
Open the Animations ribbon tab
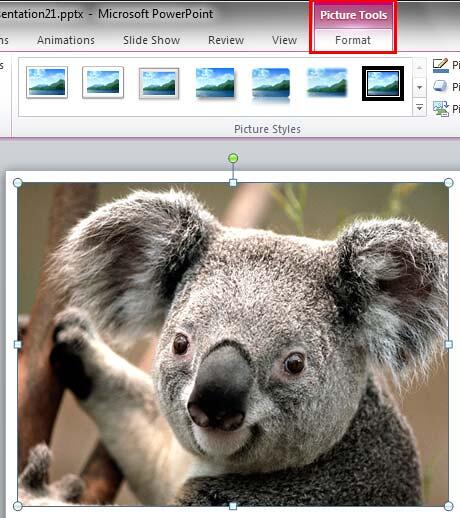66,40
